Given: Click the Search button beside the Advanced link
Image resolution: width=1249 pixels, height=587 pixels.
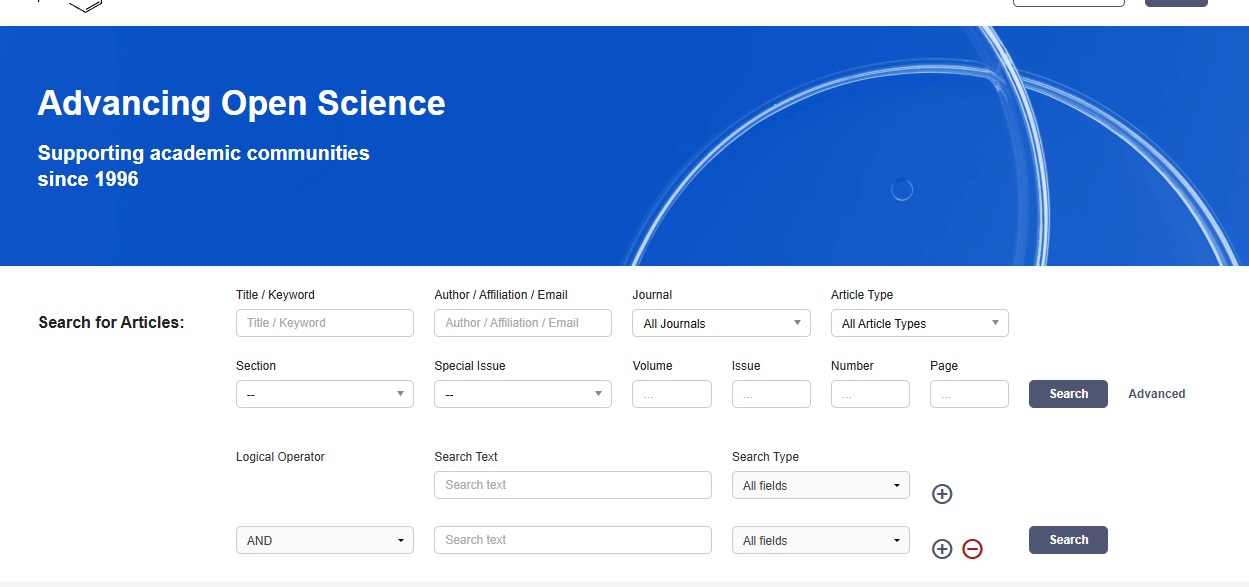Looking at the screenshot, I should click(x=1068, y=394).
